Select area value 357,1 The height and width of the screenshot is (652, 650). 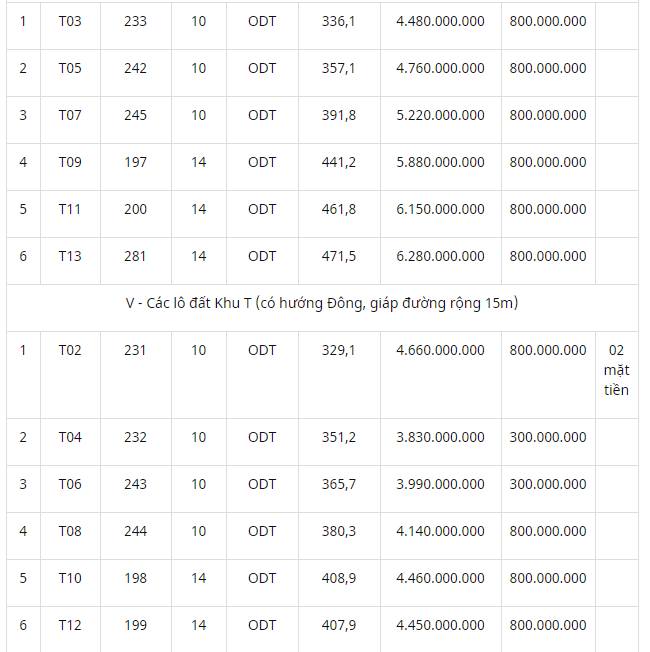pyautogui.click(x=339, y=68)
